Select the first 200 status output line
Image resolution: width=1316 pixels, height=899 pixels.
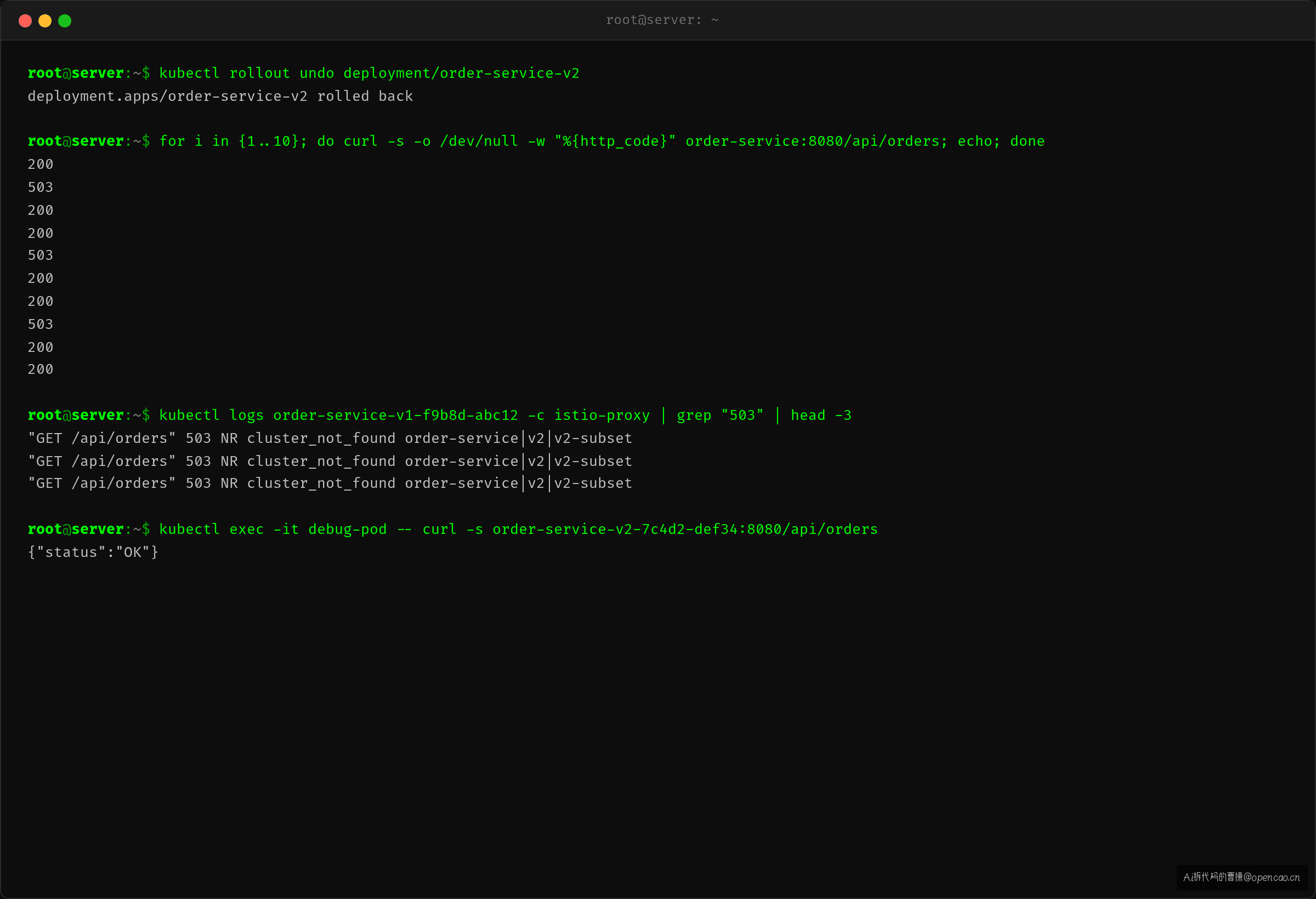pos(41,165)
